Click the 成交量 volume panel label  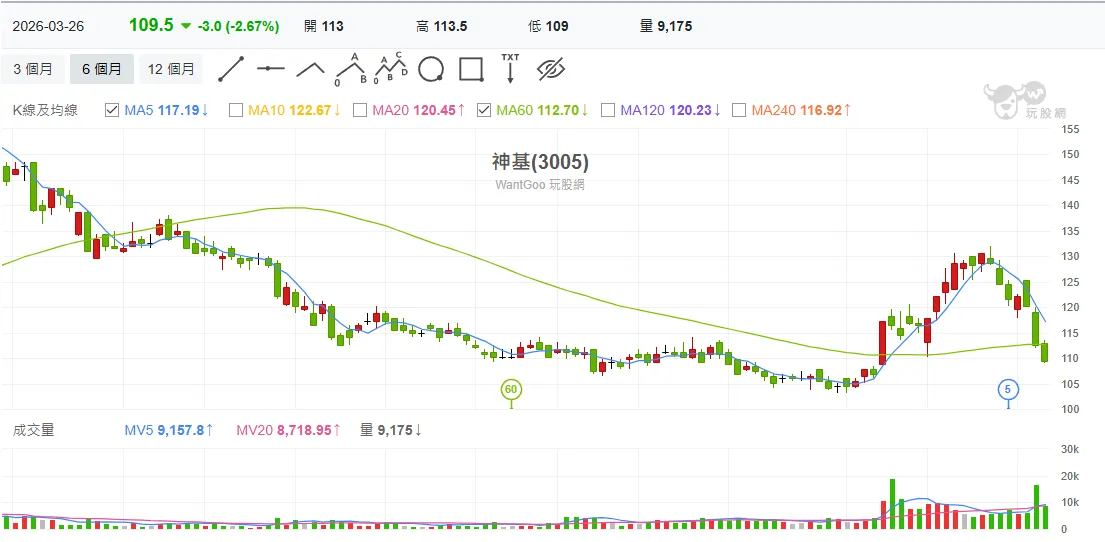pos(33,430)
